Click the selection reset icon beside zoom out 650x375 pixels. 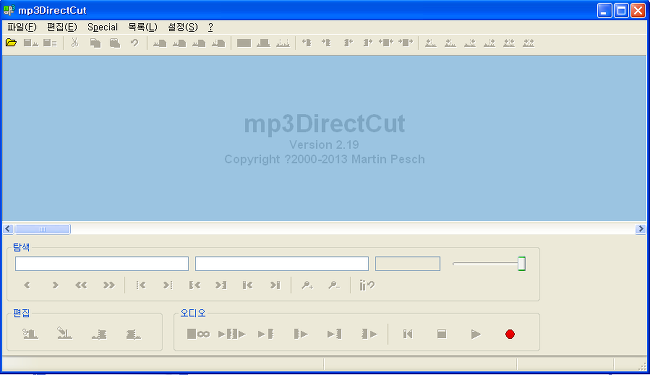tap(367, 285)
